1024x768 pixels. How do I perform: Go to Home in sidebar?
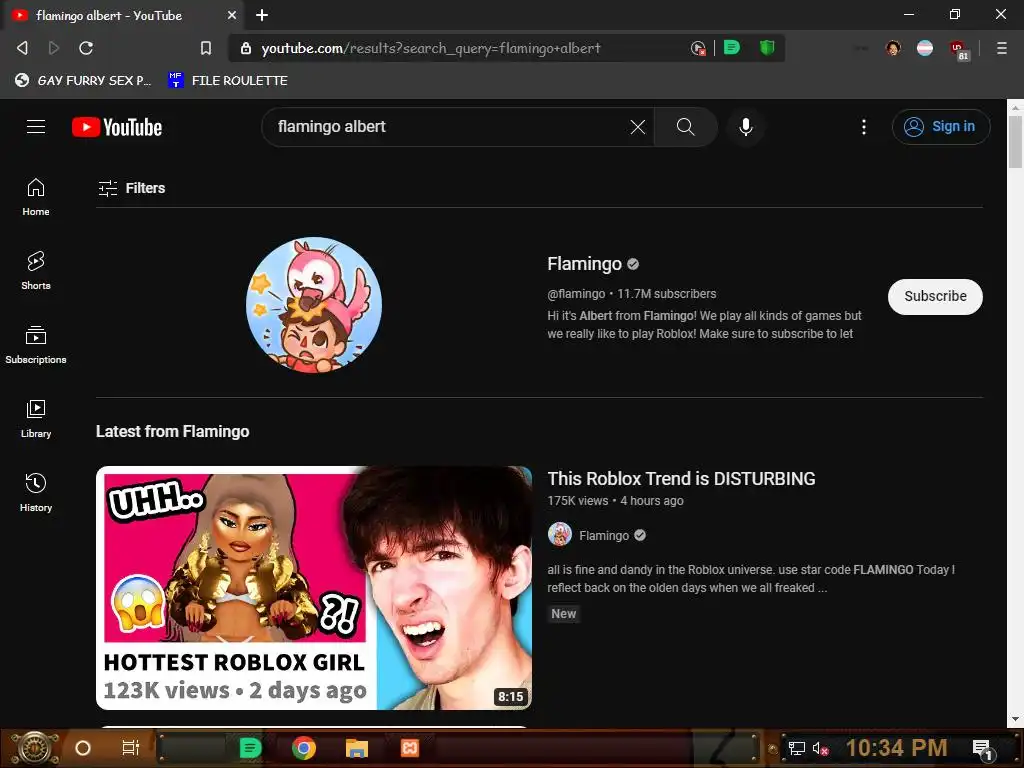pyautogui.click(x=36, y=197)
